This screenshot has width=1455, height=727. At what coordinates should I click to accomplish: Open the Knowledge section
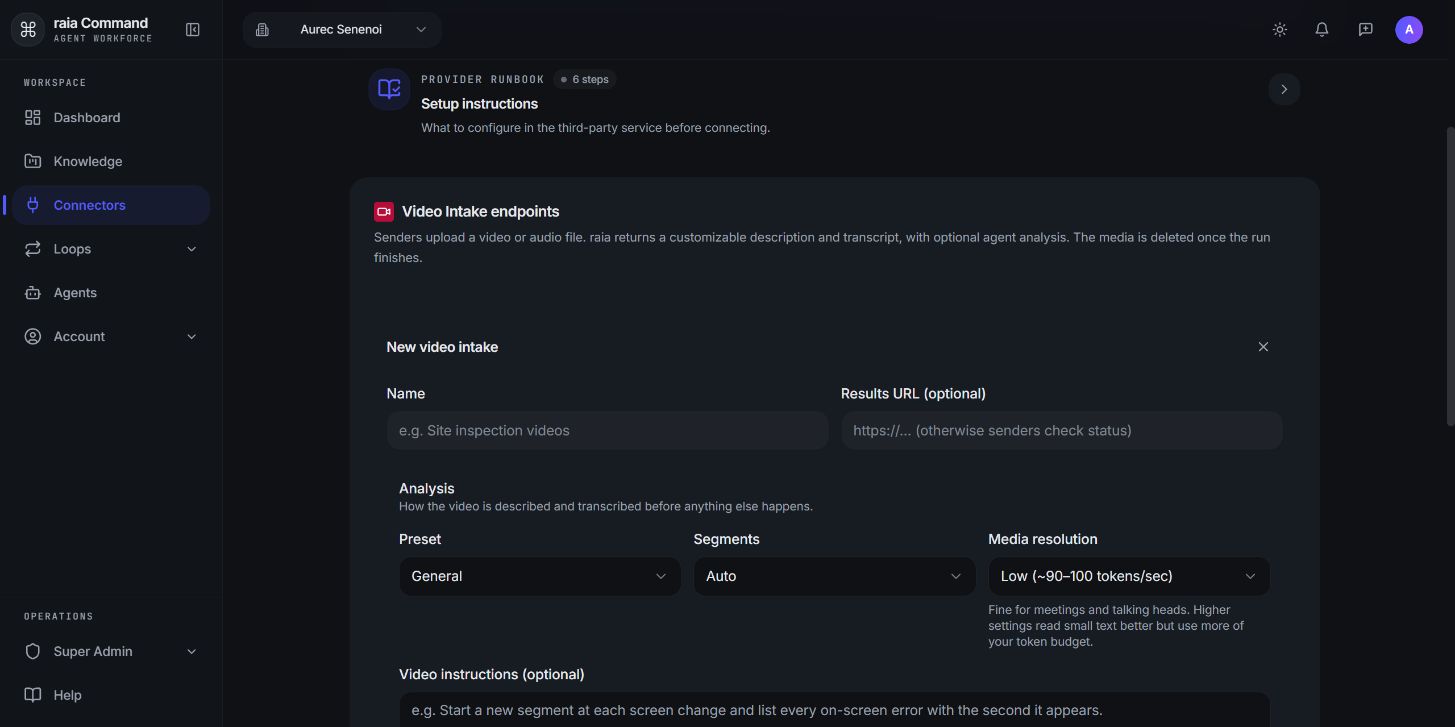point(111,161)
